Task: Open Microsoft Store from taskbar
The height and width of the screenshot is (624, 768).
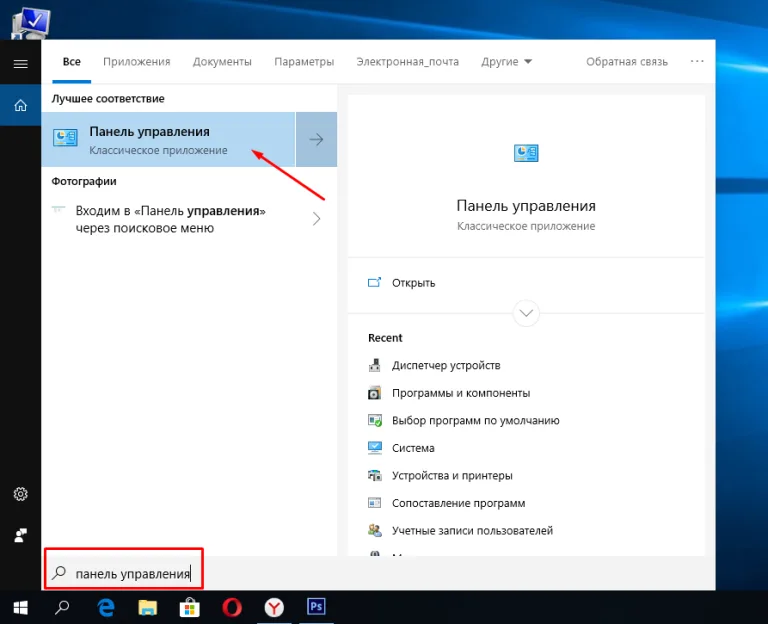Action: pos(190,607)
